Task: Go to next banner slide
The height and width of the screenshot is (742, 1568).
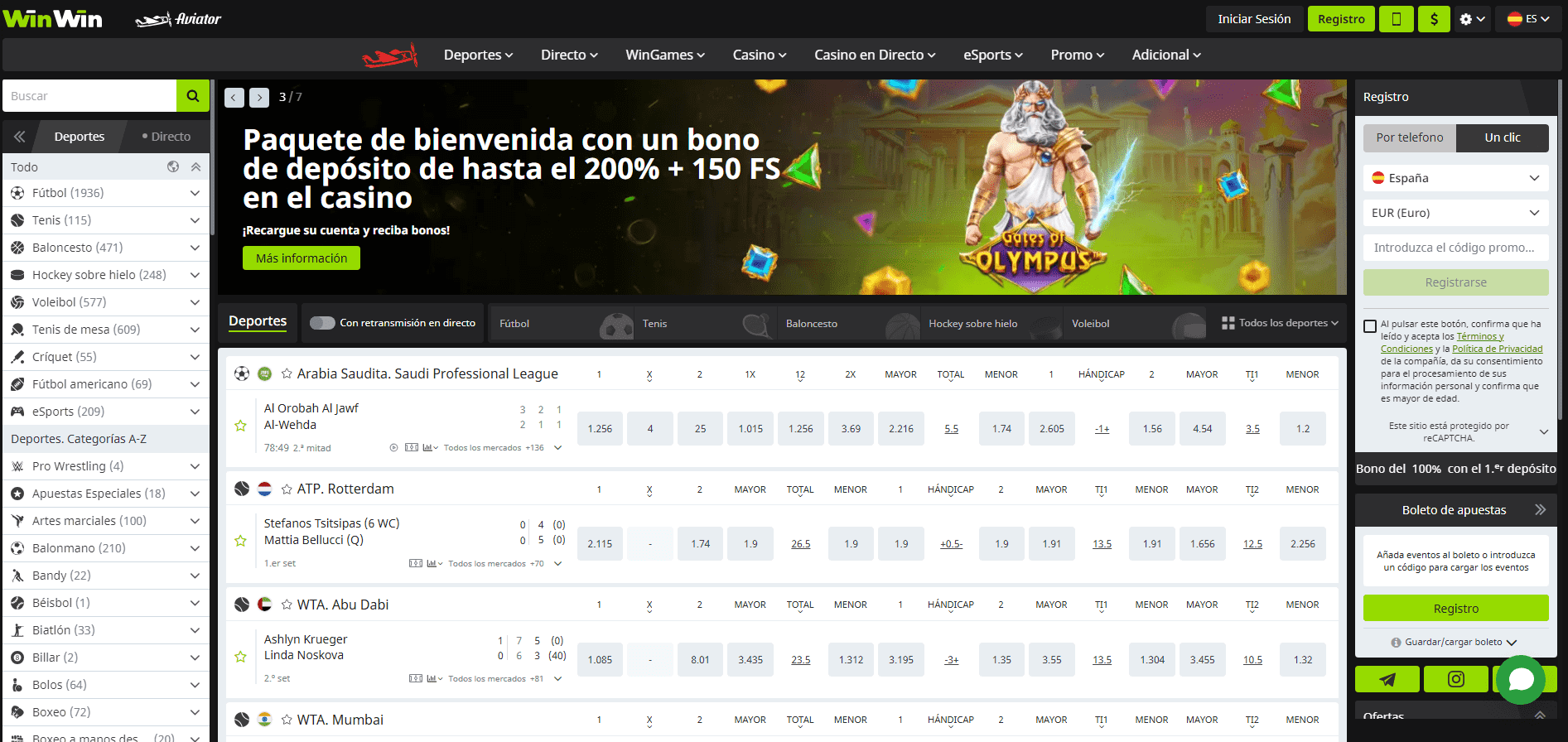Action: point(259,98)
